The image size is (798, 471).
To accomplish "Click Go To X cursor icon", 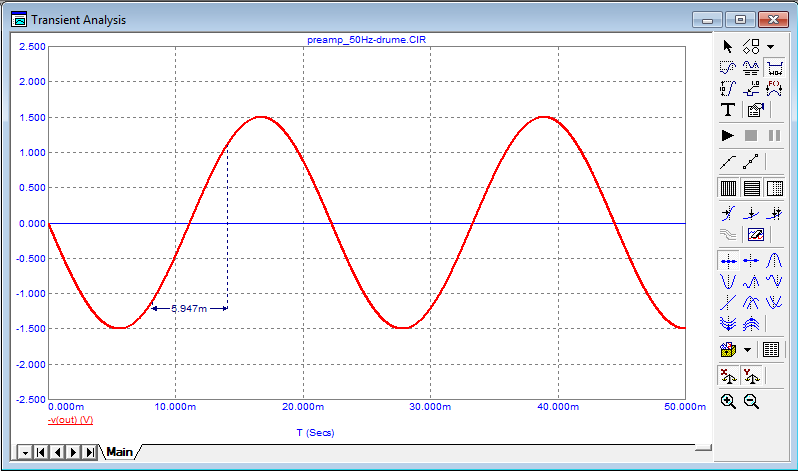I will pyautogui.click(x=728, y=213).
